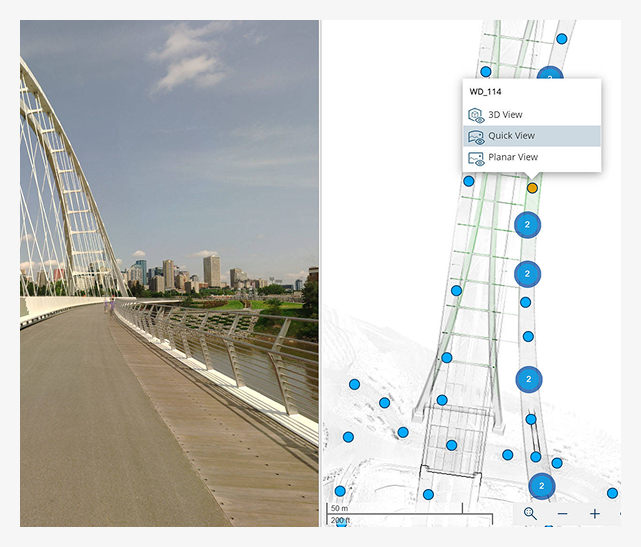Choose Planar View from the popup menu
The height and width of the screenshot is (547, 641).
[x=532, y=157]
